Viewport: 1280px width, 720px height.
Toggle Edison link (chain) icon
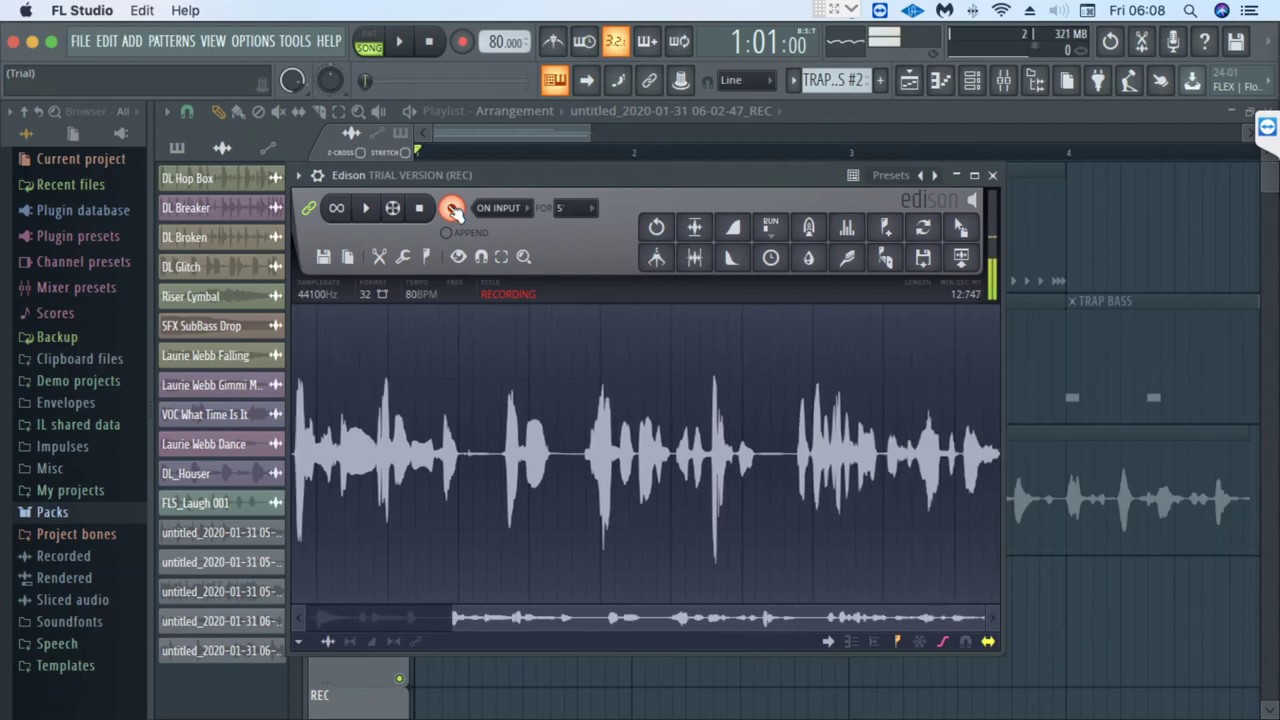click(309, 208)
